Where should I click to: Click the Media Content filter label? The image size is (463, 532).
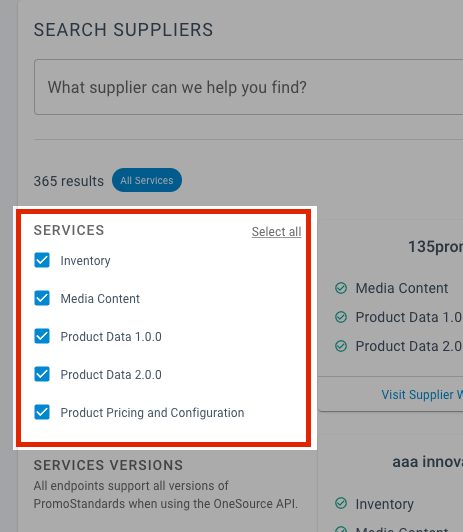pos(100,299)
